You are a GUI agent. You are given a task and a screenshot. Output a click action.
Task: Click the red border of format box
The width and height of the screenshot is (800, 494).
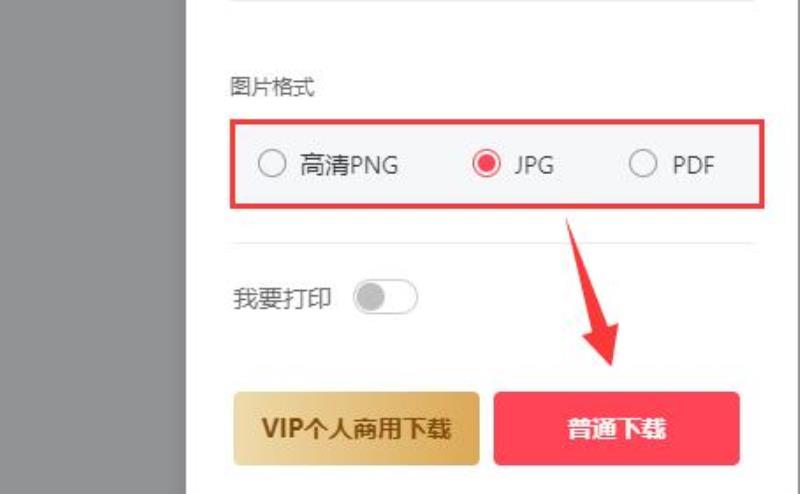point(497,123)
